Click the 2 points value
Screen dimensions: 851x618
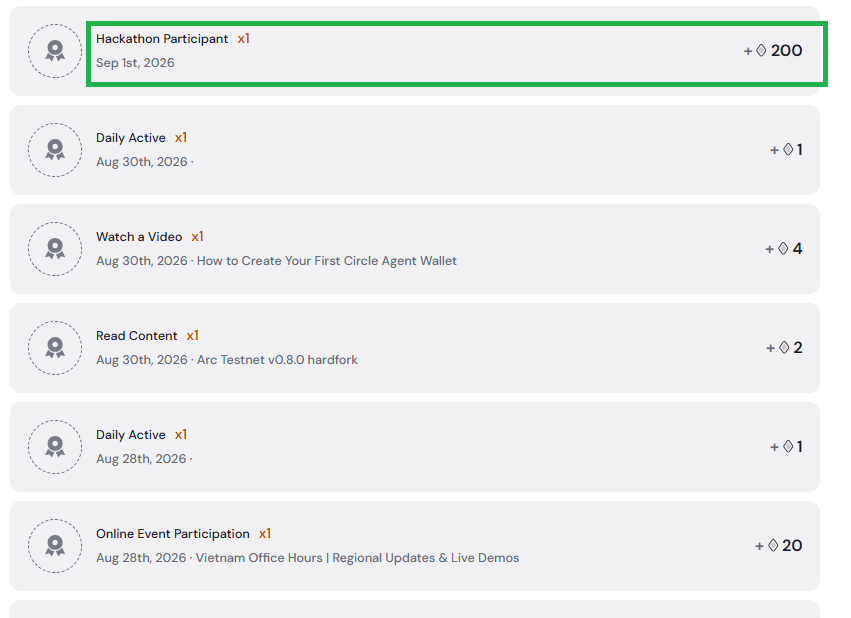click(x=798, y=347)
